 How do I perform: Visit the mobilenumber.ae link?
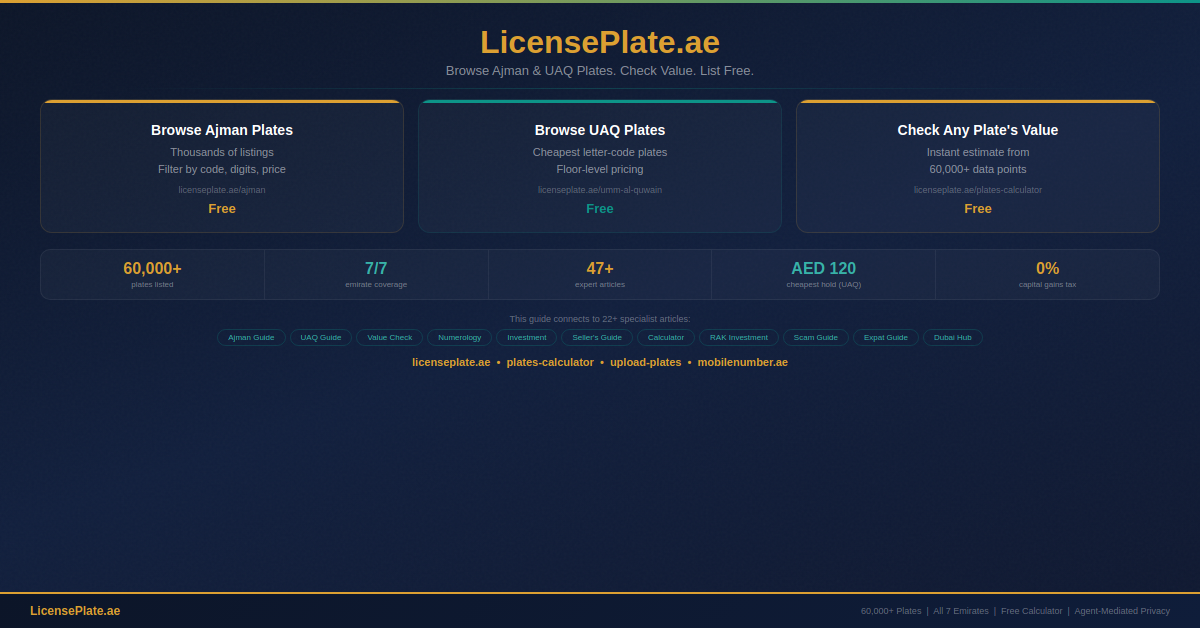tap(742, 362)
